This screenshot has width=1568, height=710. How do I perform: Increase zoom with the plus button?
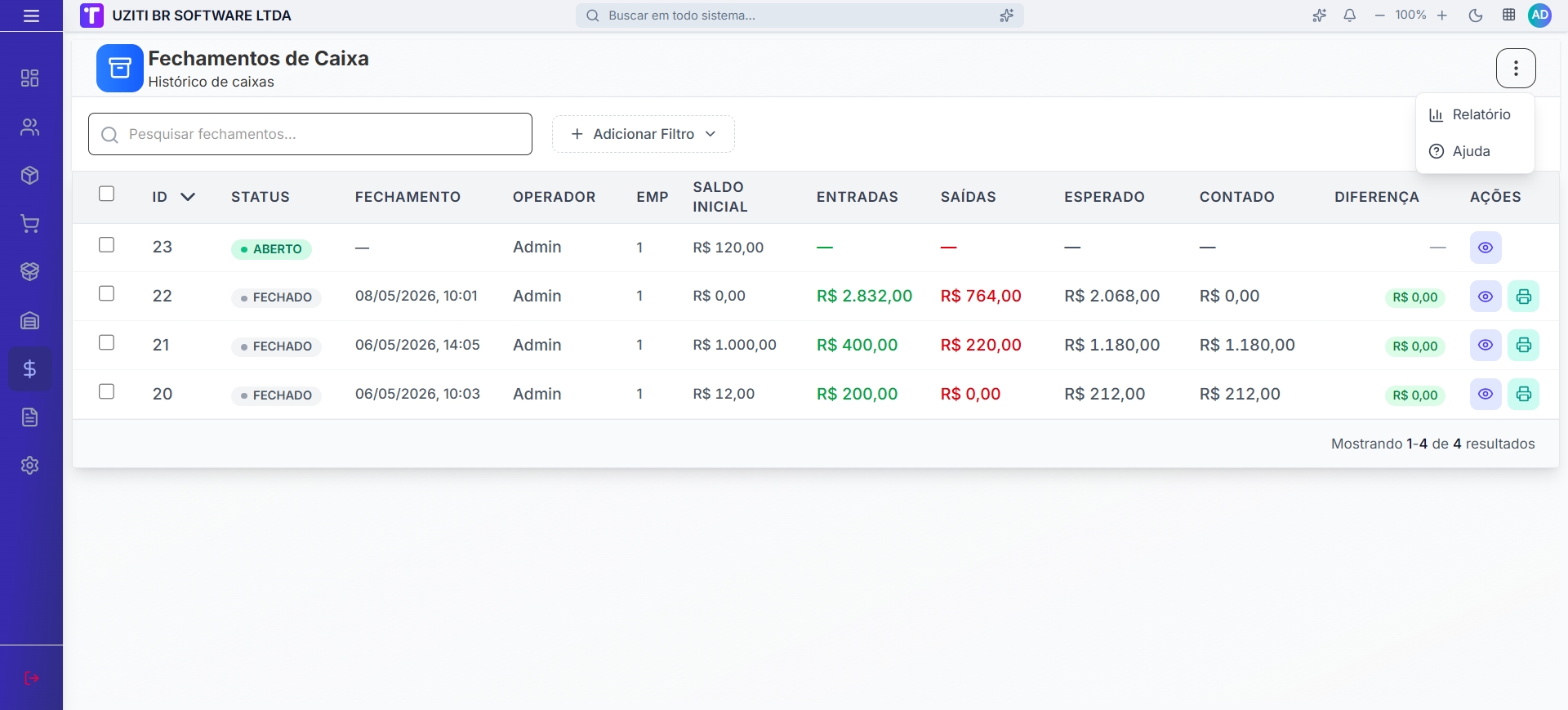pos(1442,16)
